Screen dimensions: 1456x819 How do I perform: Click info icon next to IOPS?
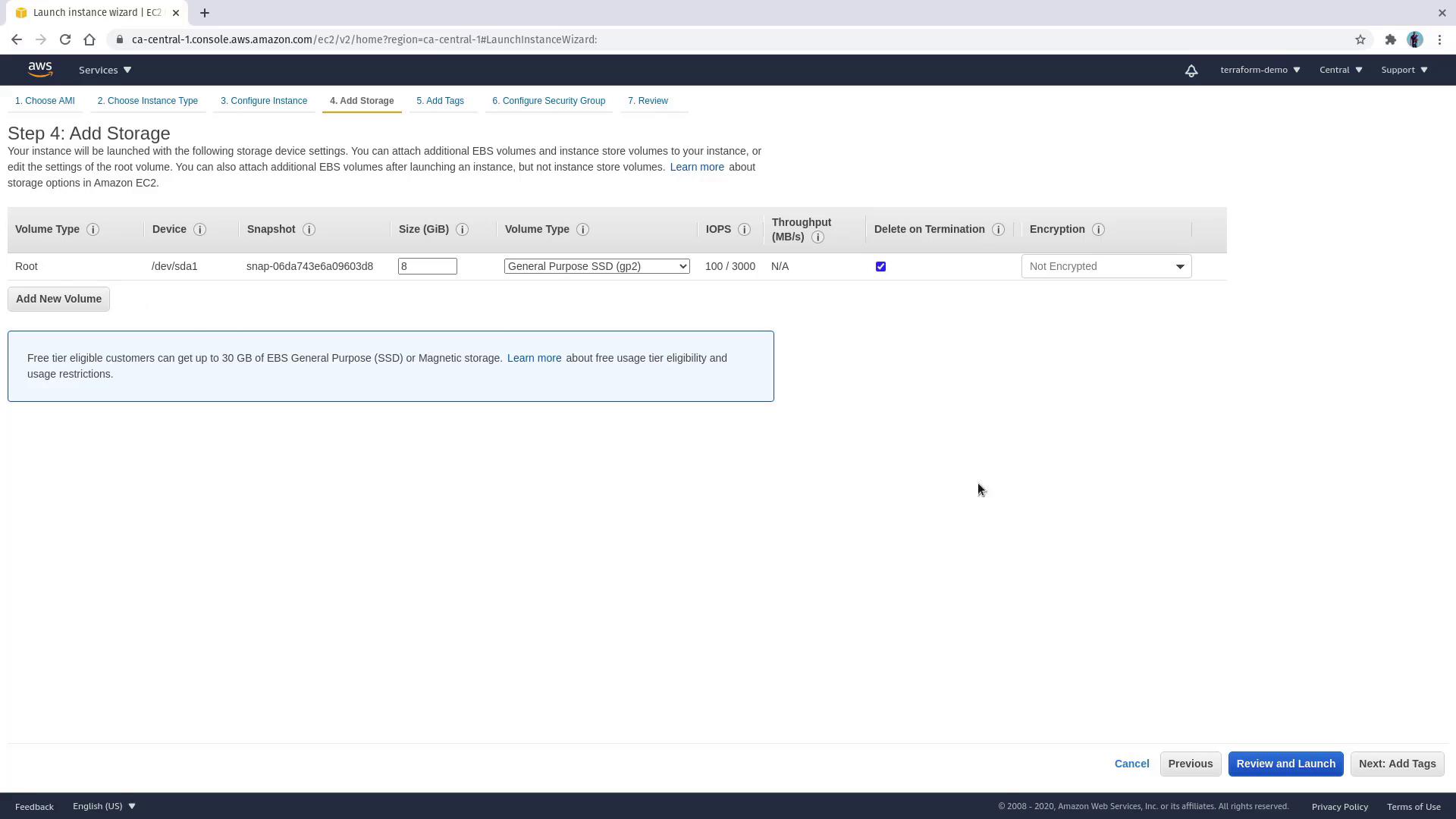[744, 230]
